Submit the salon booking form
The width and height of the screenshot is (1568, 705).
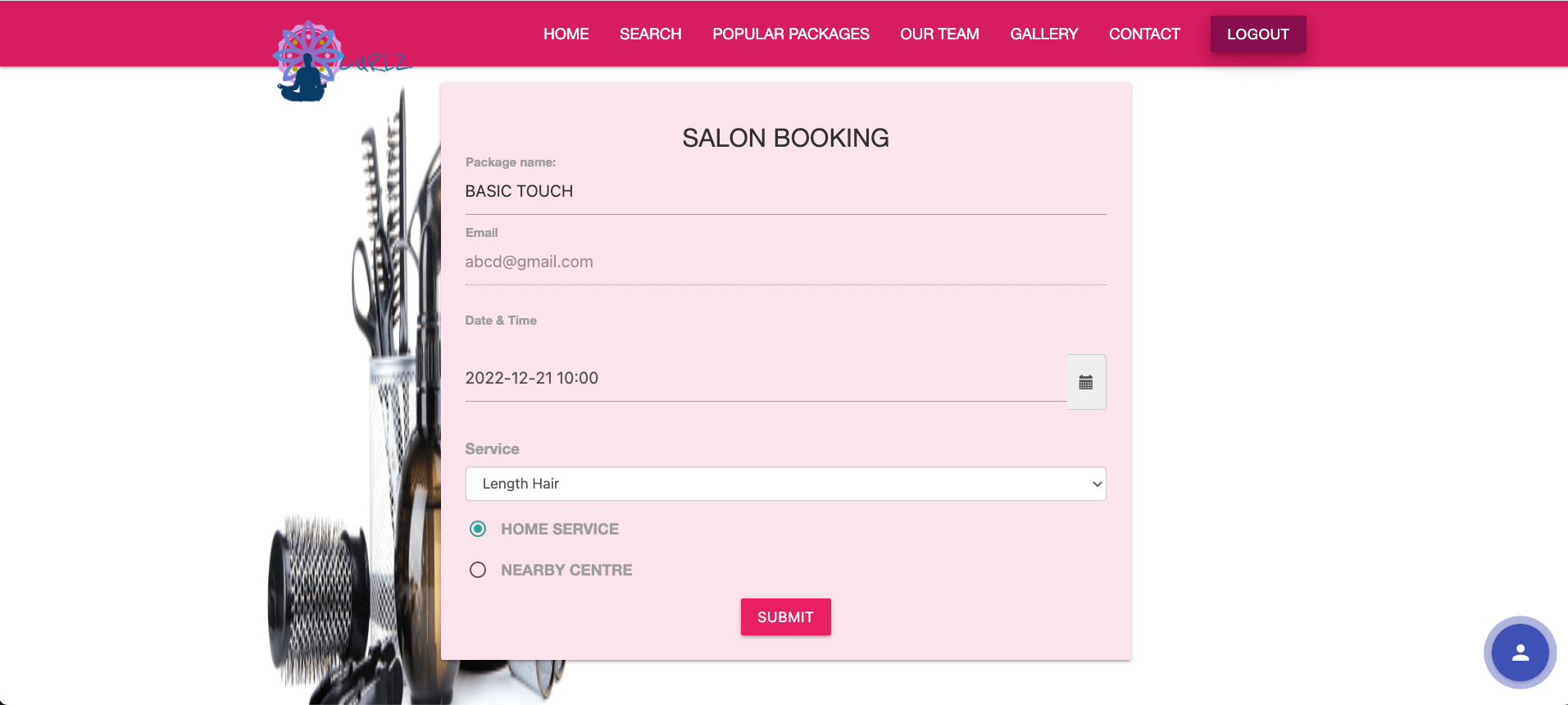pos(785,616)
